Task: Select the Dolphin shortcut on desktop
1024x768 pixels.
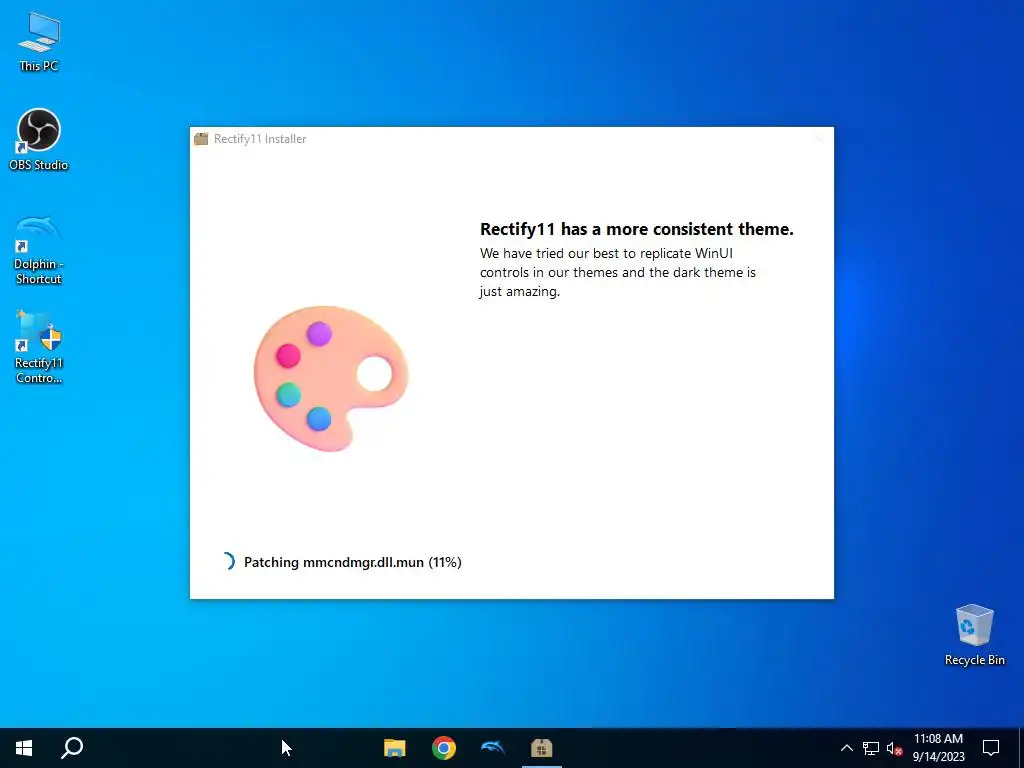Action: (39, 249)
